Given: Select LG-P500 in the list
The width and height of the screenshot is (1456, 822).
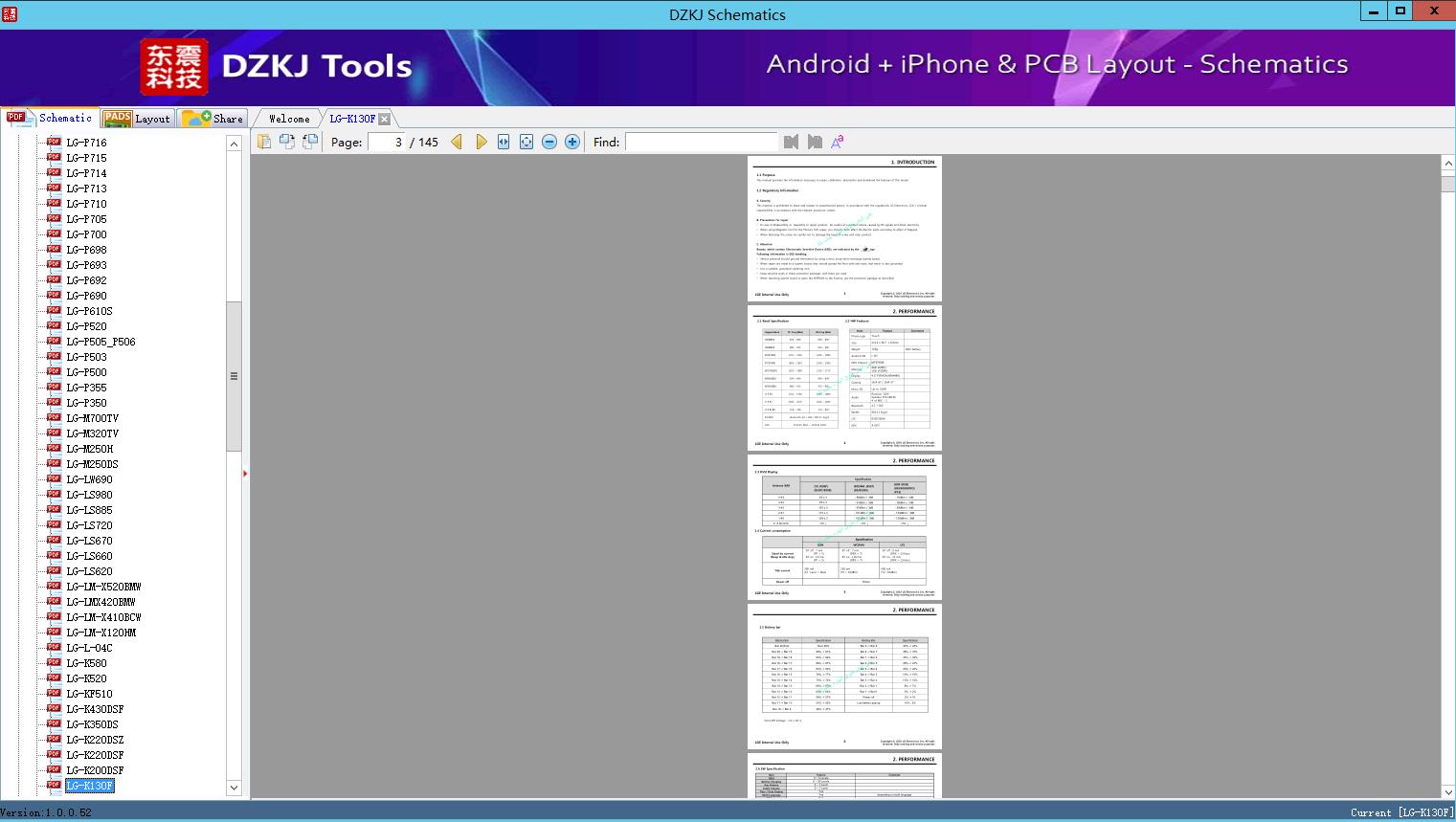Looking at the screenshot, I should (x=86, y=372).
